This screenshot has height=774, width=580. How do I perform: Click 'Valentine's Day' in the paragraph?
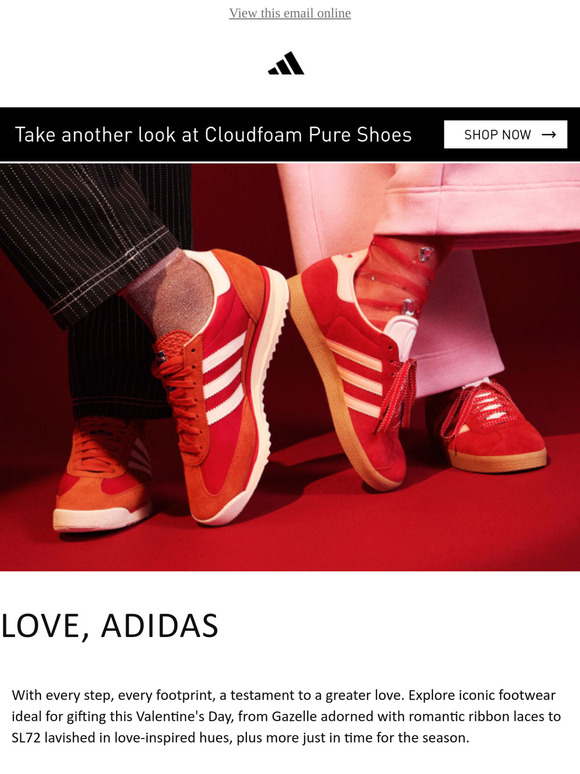click(183, 716)
